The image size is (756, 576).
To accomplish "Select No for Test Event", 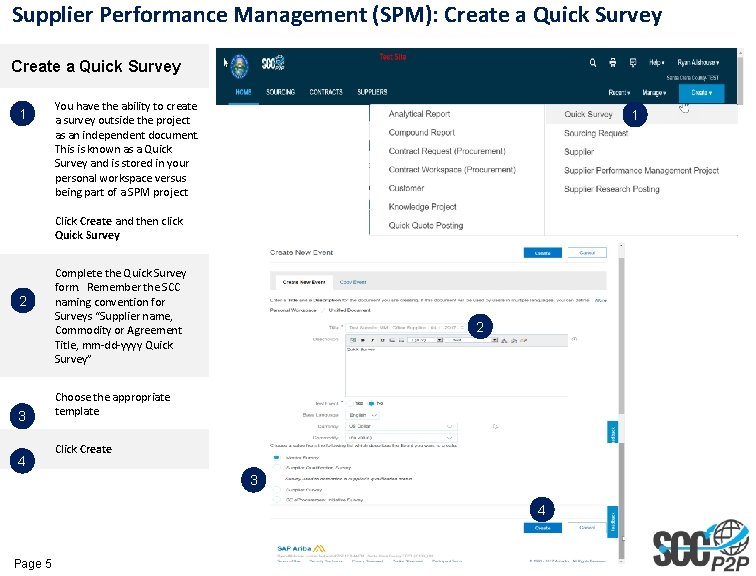I will click(371, 403).
